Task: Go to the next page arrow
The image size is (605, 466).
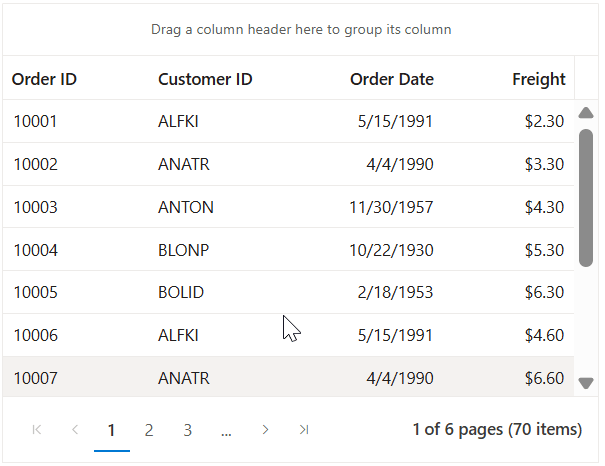Action: point(265,430)
